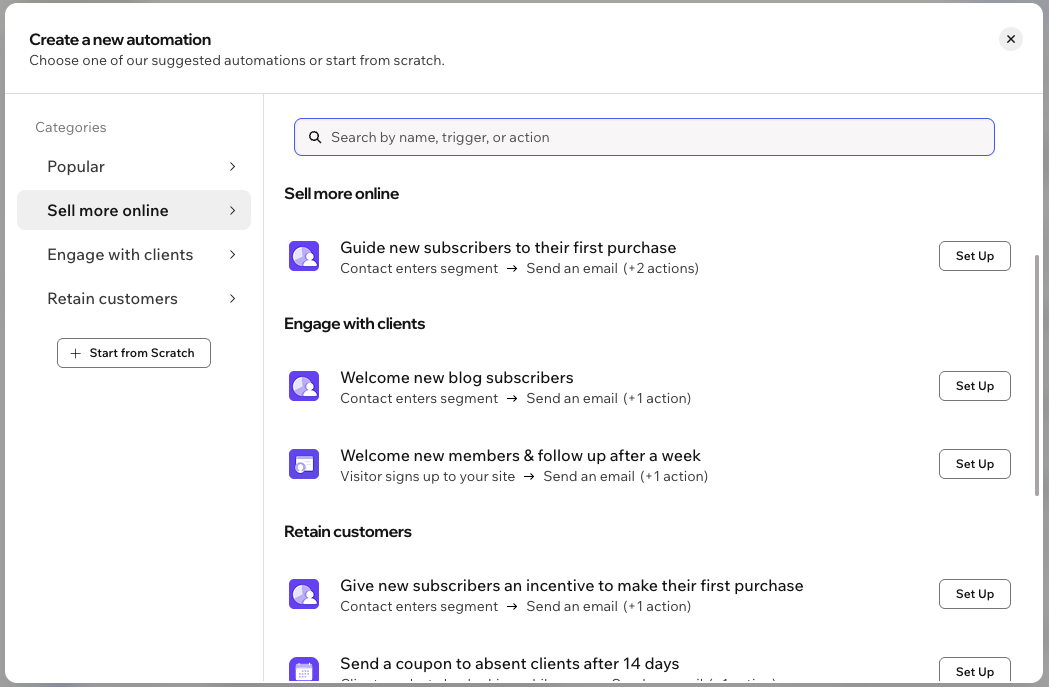Click the segment icon beside Guide new subscribers
Screen dimensions: 1049x687
(x=304, y=256)
